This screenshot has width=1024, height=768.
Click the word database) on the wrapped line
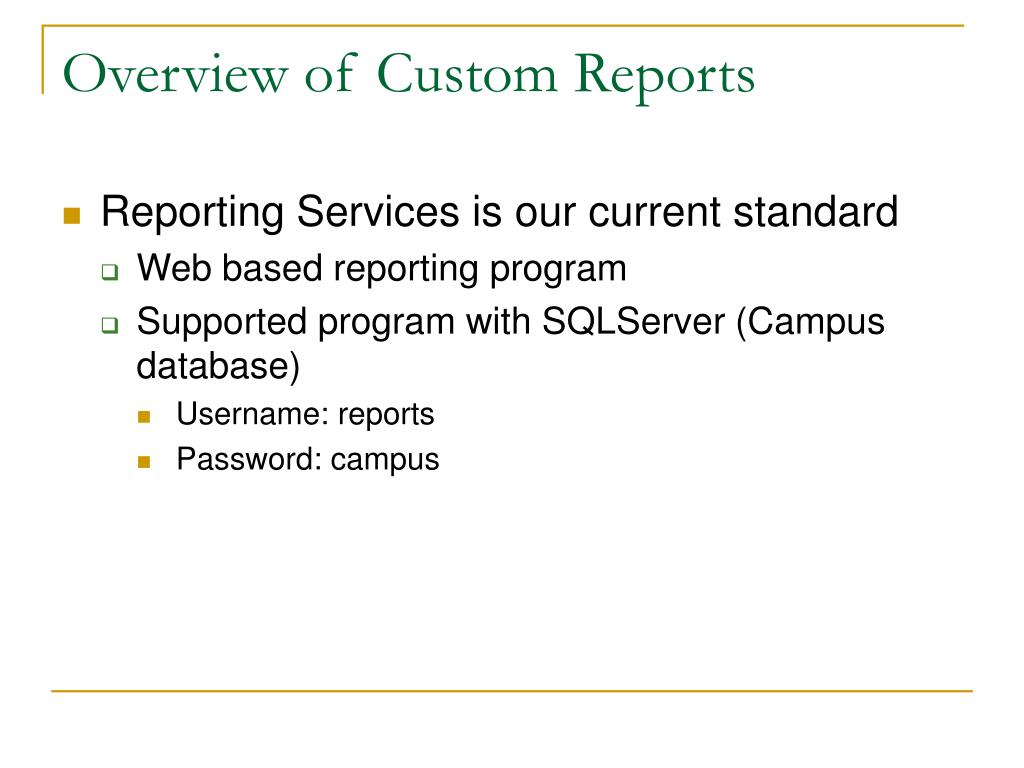218,366
